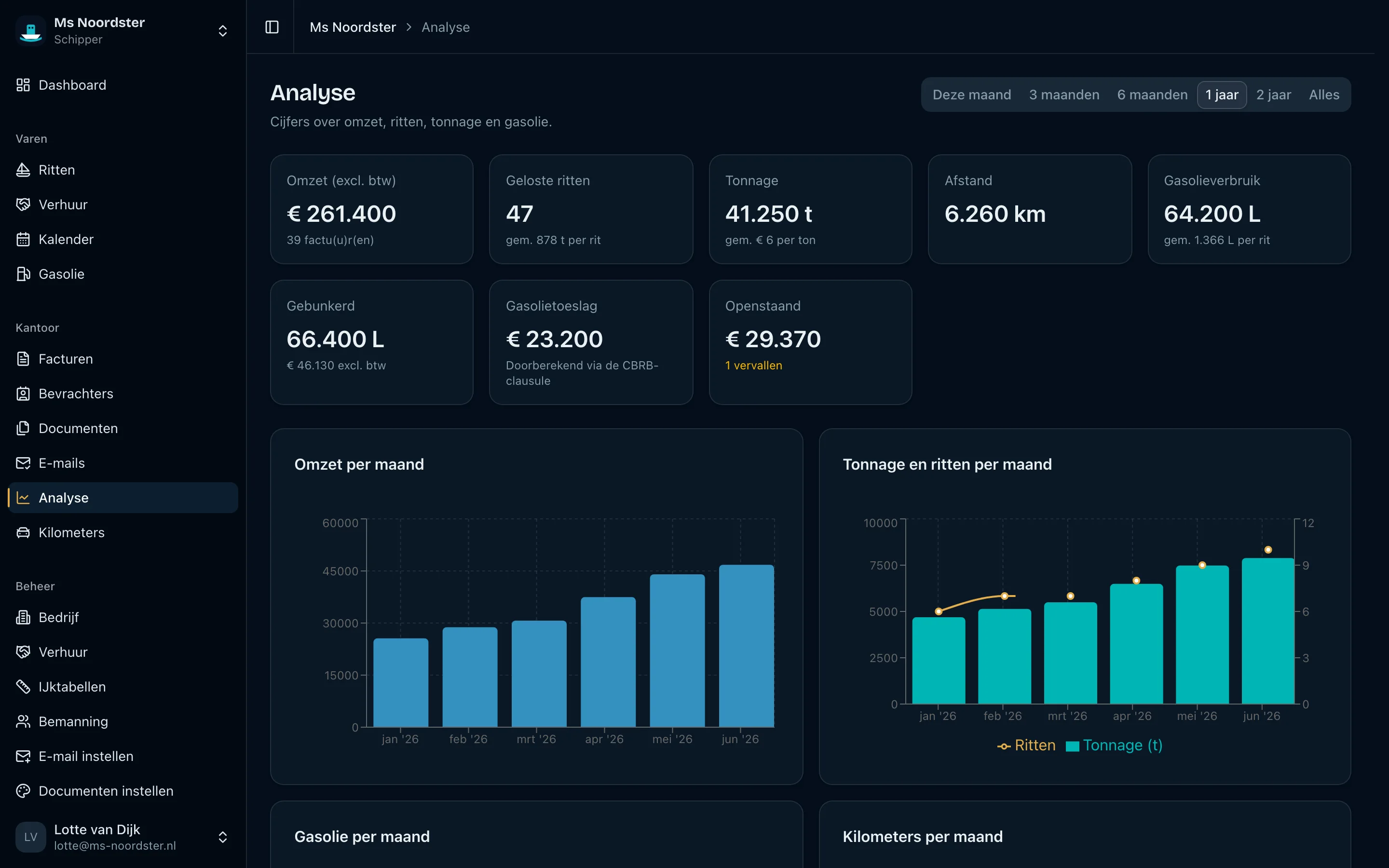Click the Bevrachters contact icon
The height and width of the screenshot is (868, 1389).
23,394
